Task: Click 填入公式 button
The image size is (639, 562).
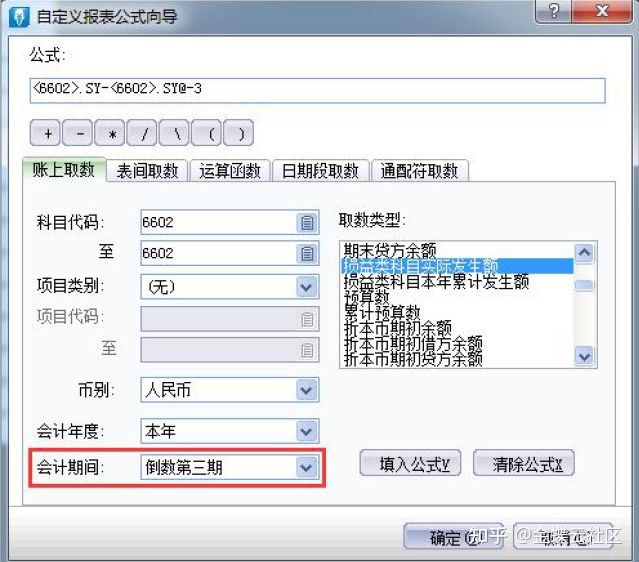Action: click(410, 463)
